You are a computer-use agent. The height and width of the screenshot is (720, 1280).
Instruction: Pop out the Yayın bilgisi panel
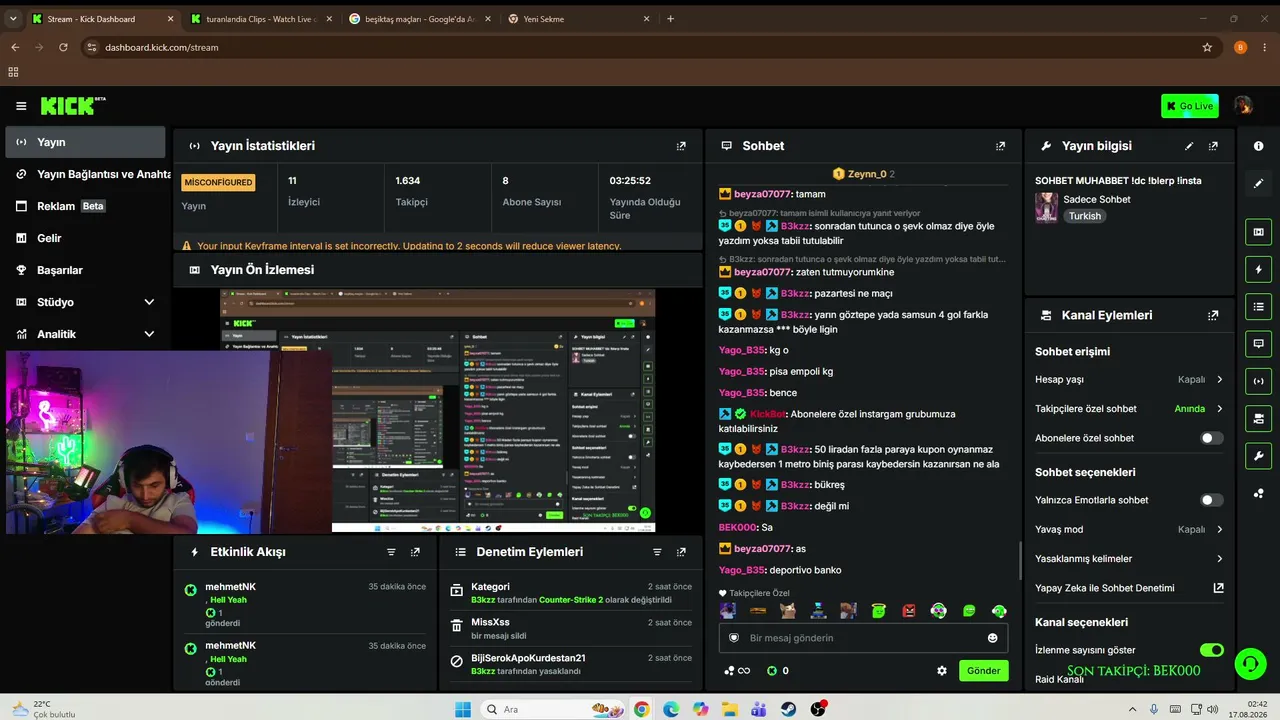pos(1213,146)
